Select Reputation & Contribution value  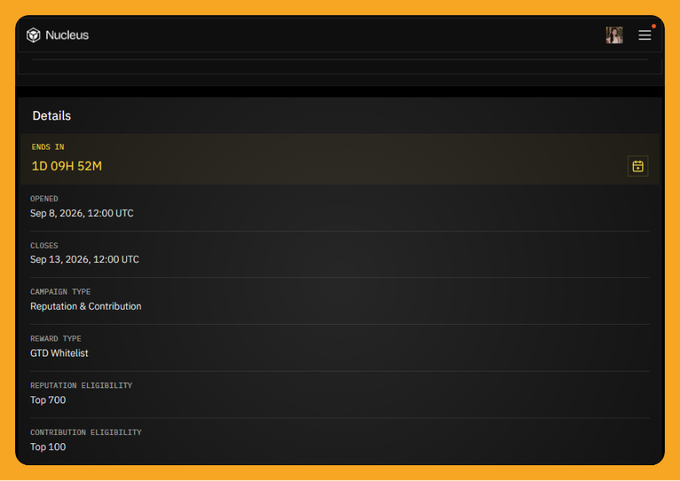click(x=86, y=306)
